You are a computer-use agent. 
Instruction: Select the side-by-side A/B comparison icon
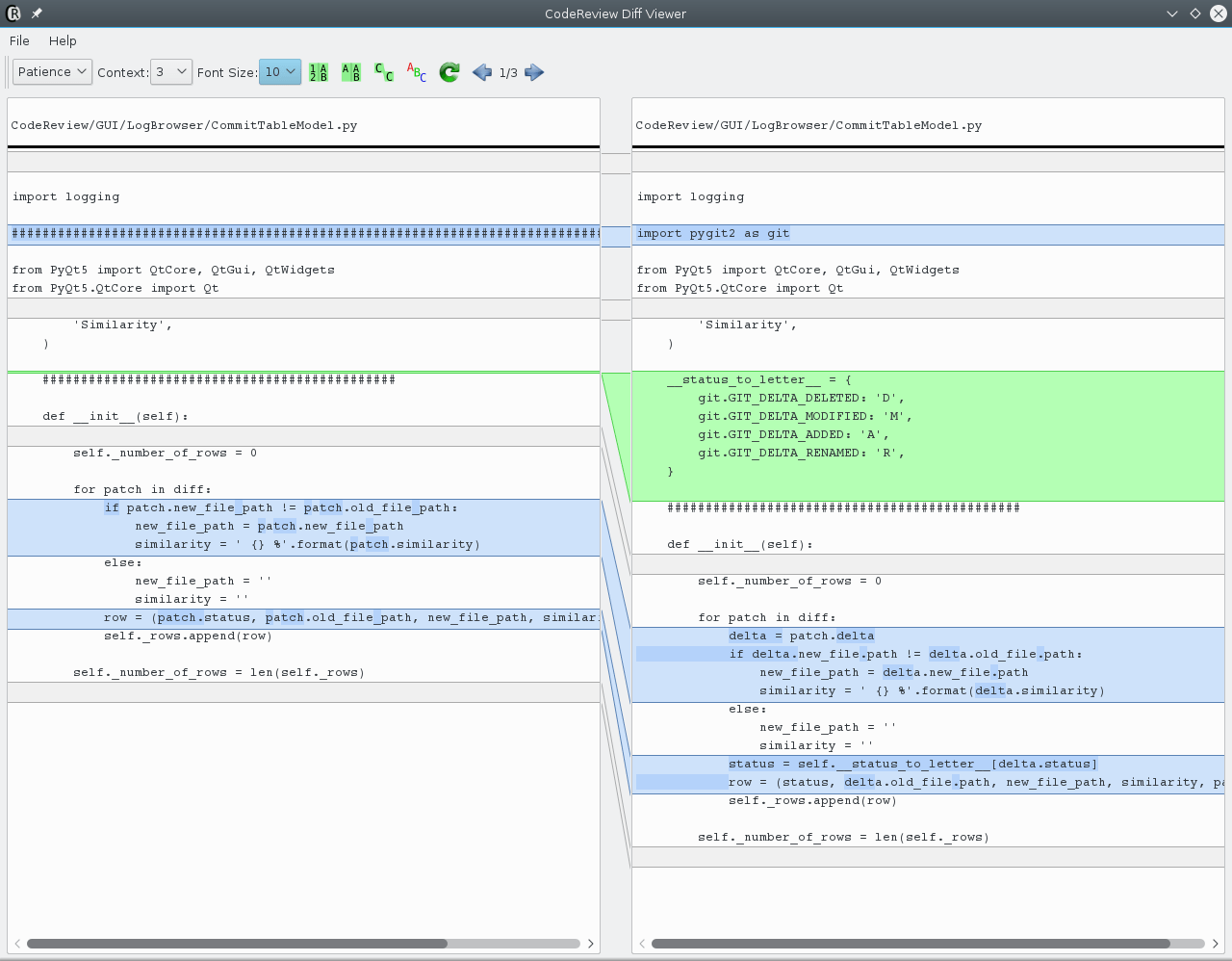tap(351, 72)
